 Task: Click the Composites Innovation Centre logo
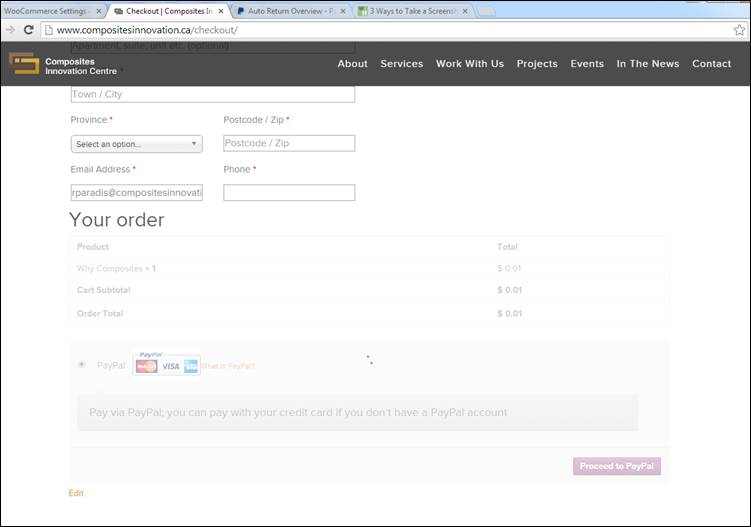coord(62,65)
